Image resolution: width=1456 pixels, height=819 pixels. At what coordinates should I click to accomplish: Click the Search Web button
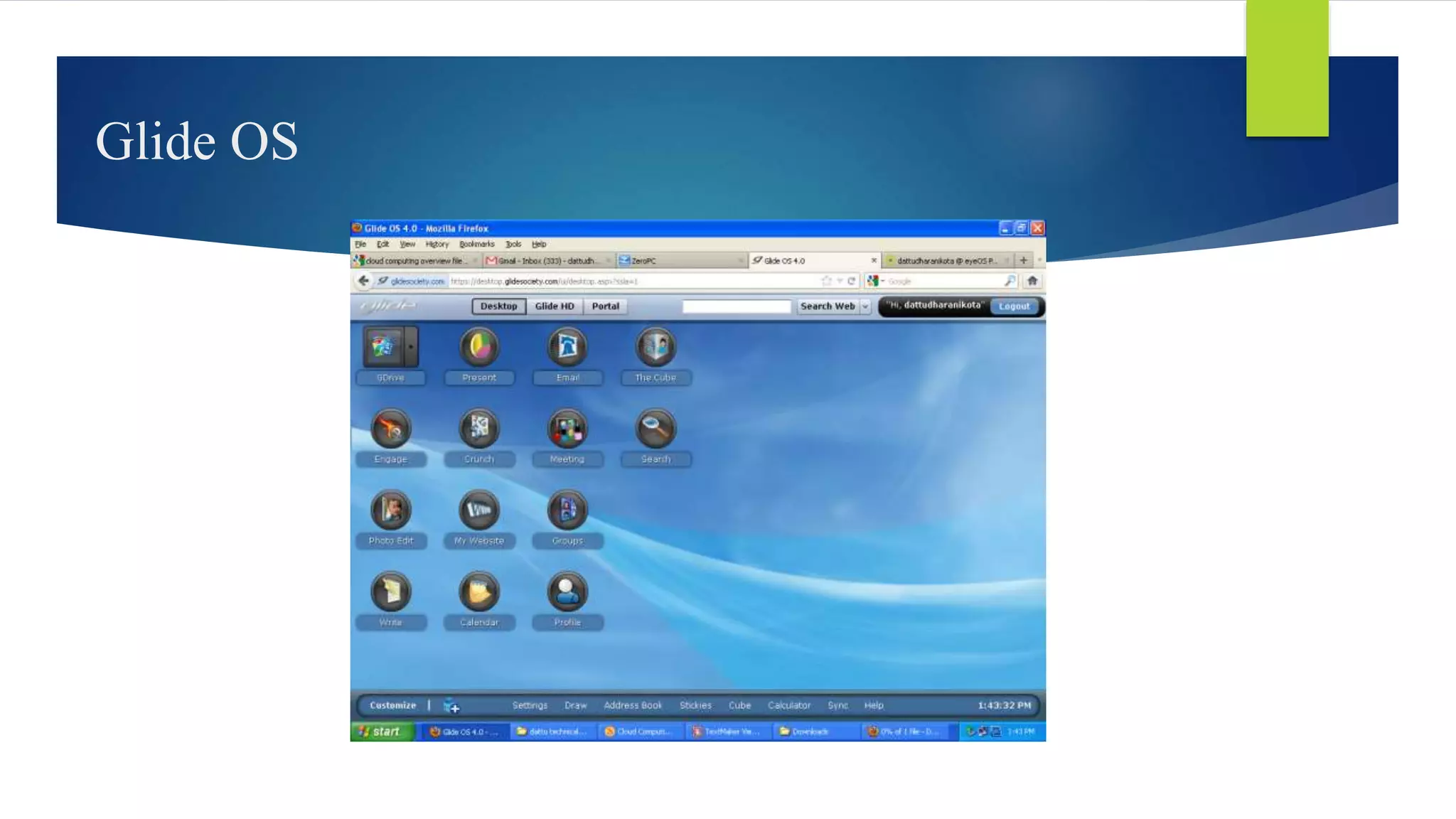pos(828,306)
